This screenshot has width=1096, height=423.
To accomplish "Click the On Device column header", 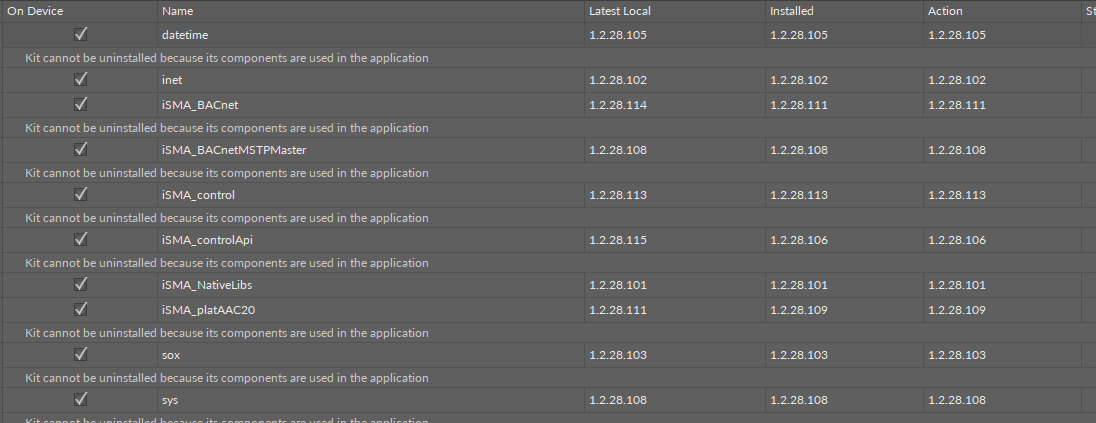I will [35, 11].
